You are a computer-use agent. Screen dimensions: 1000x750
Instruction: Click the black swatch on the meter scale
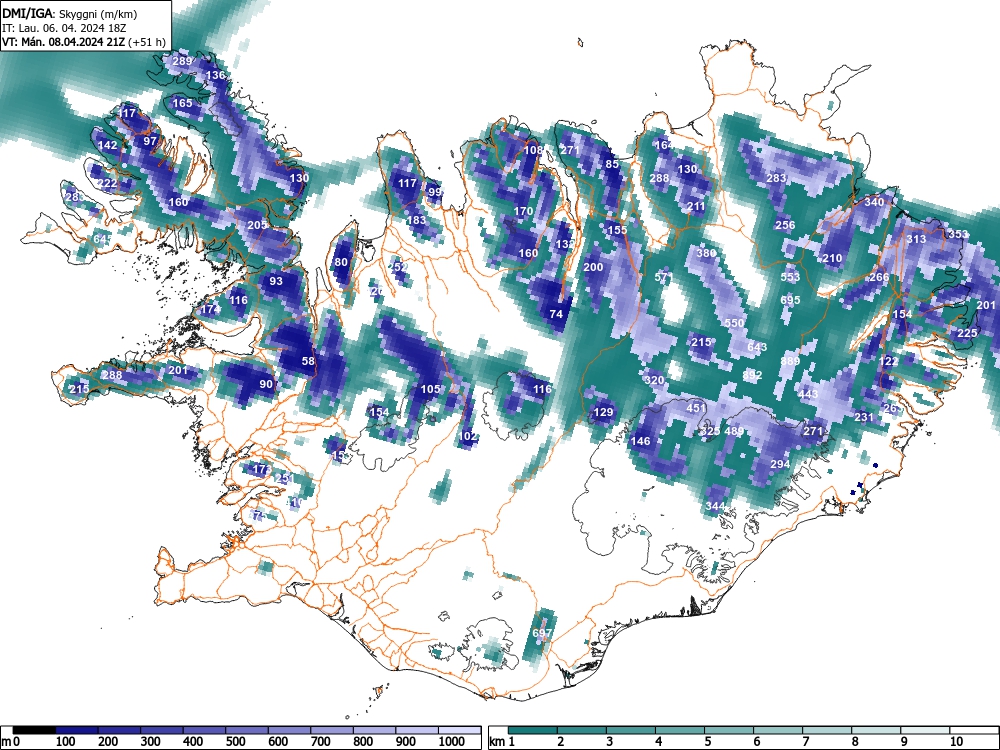point(34,730)
